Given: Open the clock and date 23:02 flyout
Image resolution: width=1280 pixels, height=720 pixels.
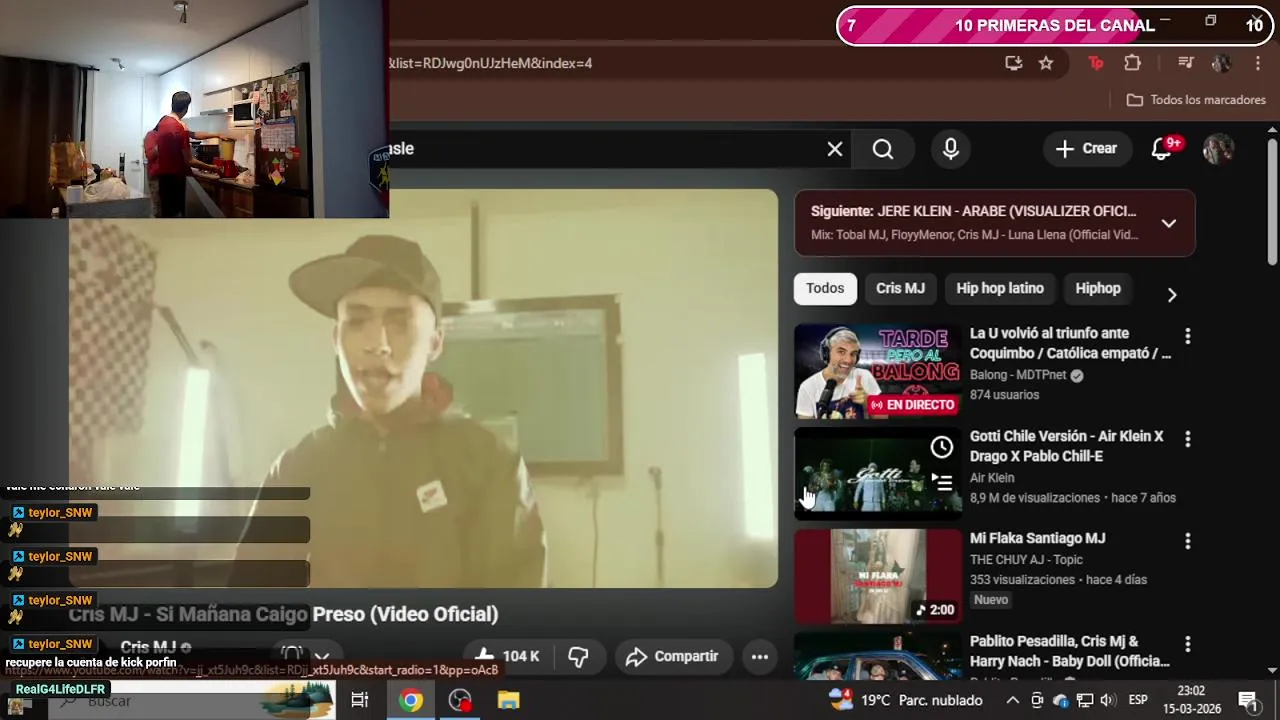Looking at the screenshot, I should coord(1191,700).
